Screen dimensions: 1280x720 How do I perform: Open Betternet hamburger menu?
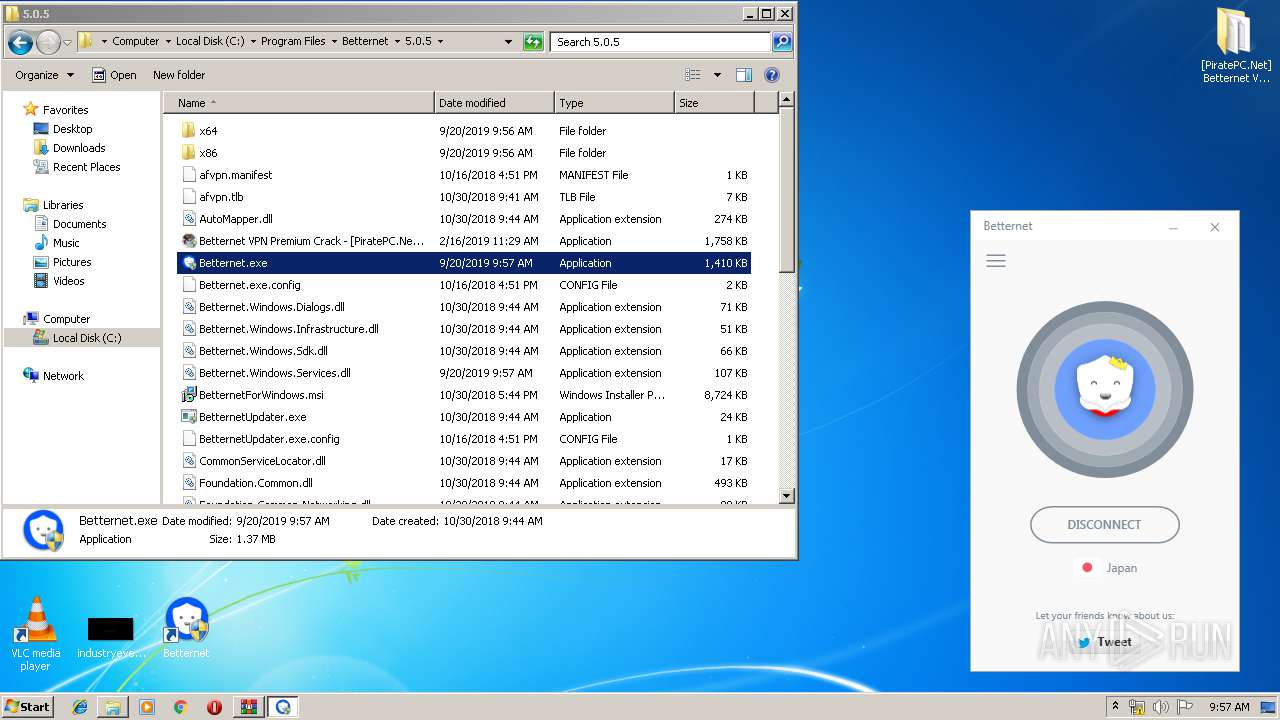coord(996,261)
